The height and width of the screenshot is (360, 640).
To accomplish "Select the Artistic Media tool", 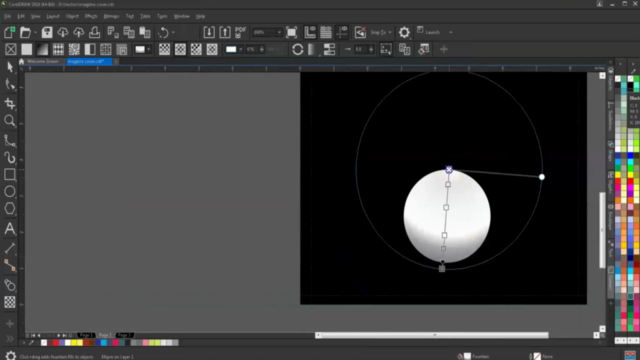I will 10,158.
